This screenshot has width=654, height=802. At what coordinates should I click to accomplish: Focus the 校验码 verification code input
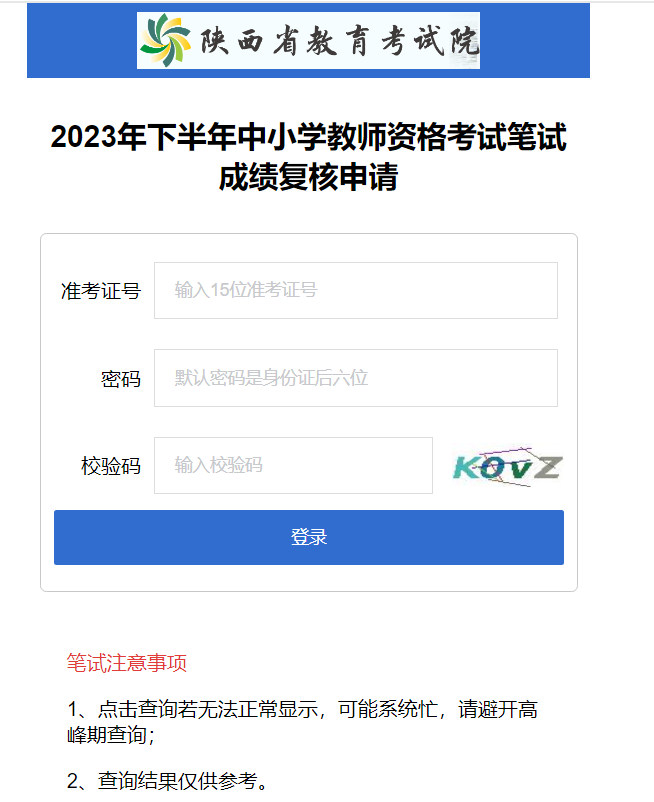[294, 465]
